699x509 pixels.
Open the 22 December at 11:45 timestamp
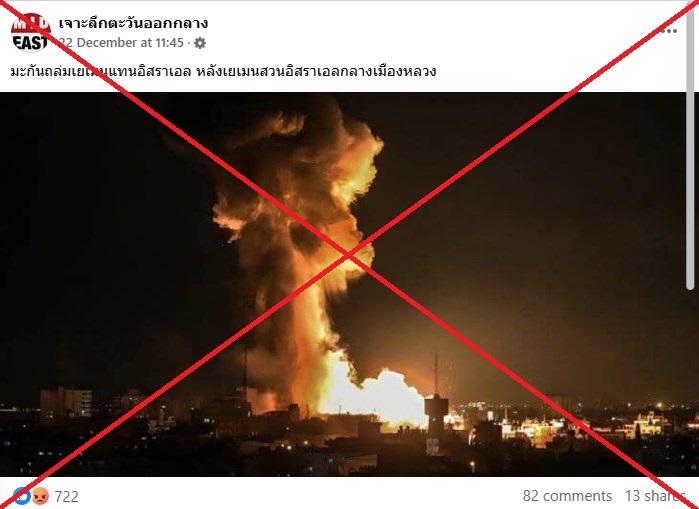pyautogui.click(x=121, y=43)
